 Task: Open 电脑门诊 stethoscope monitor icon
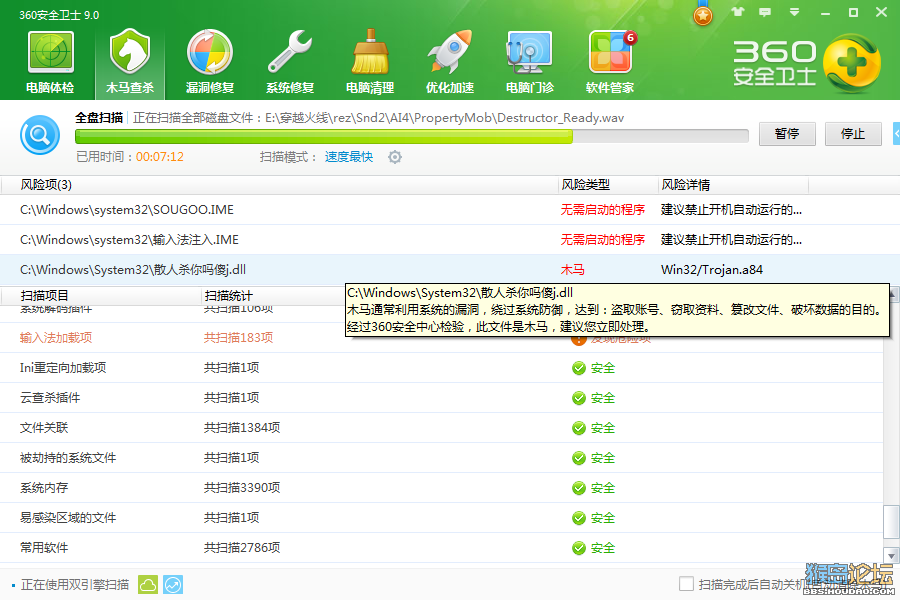pos(529,53)
